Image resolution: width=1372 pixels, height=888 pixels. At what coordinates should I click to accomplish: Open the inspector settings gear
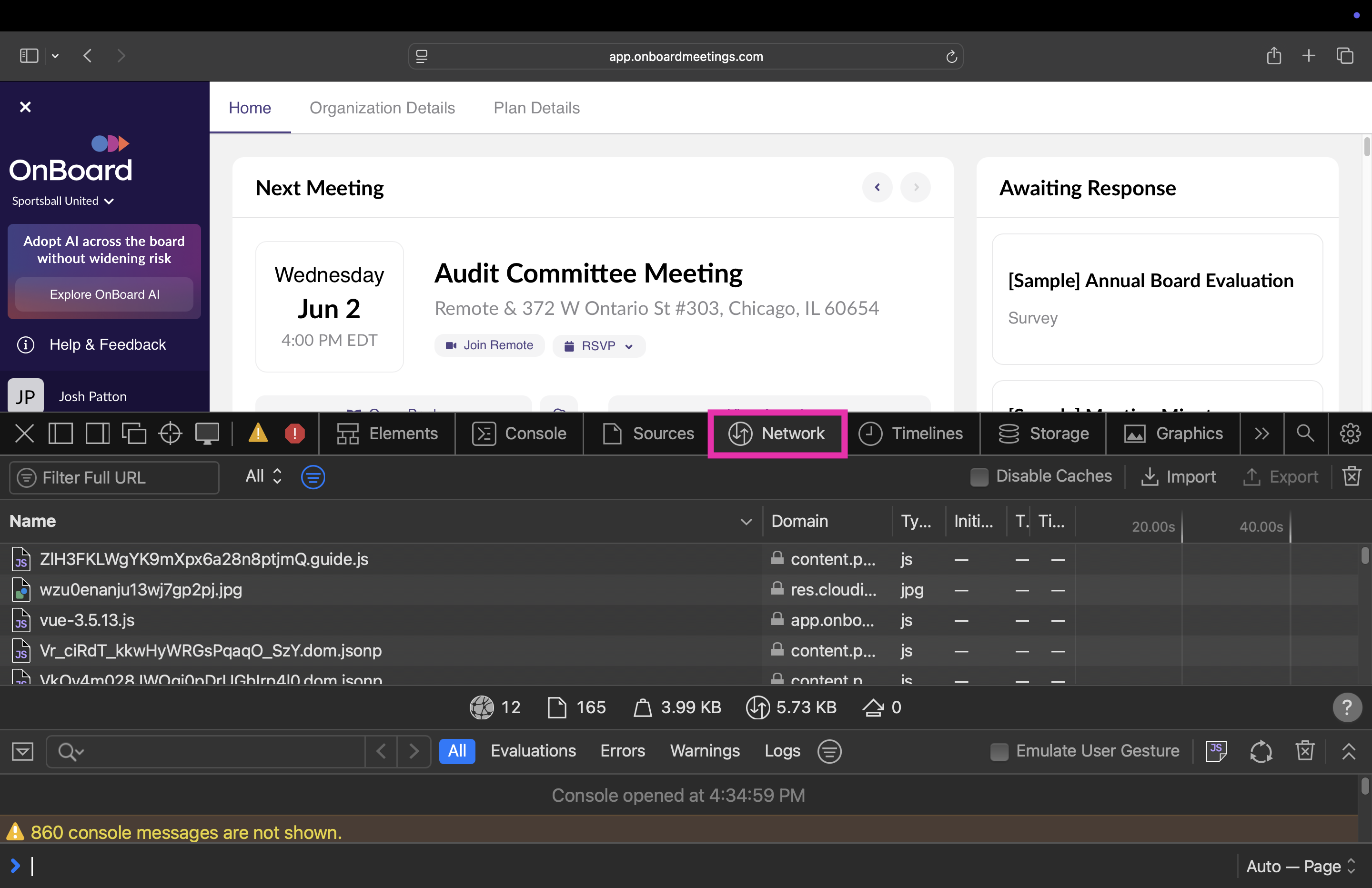click(1350, 434)
